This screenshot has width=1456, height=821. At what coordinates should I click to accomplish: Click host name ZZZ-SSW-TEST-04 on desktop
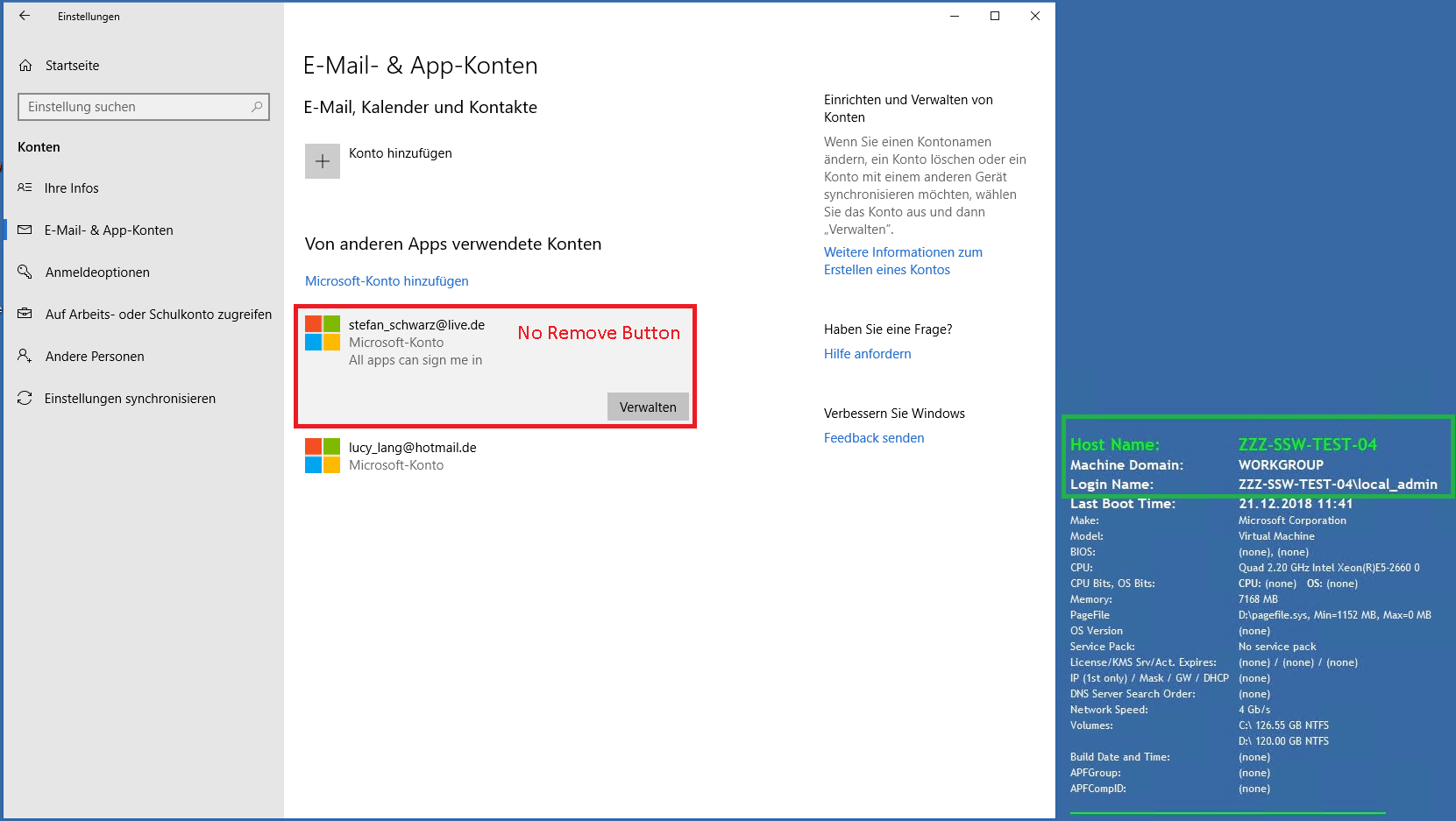pos(1308,444)
